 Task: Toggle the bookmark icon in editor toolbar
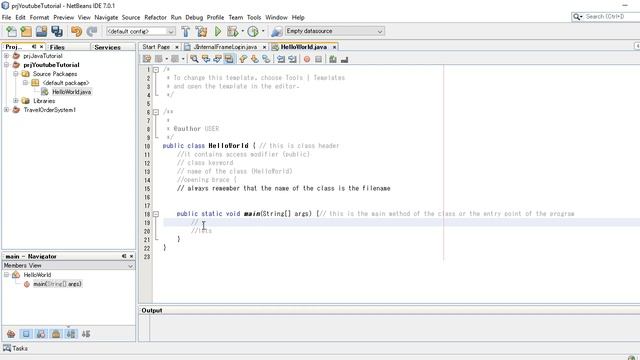tap(266, 59)
